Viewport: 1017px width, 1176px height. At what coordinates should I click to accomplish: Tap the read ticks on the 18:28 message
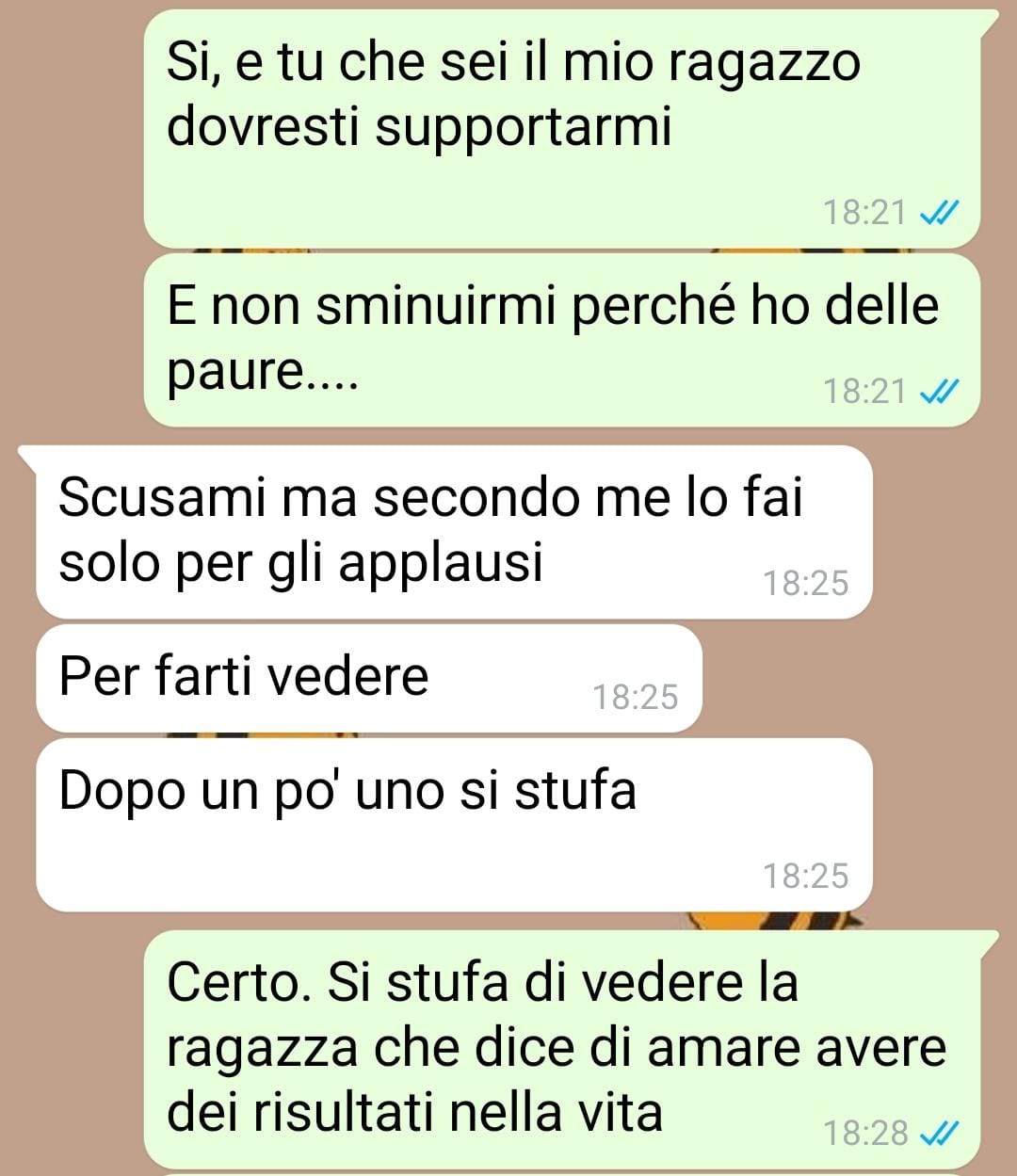click(x=938, y=1133)
